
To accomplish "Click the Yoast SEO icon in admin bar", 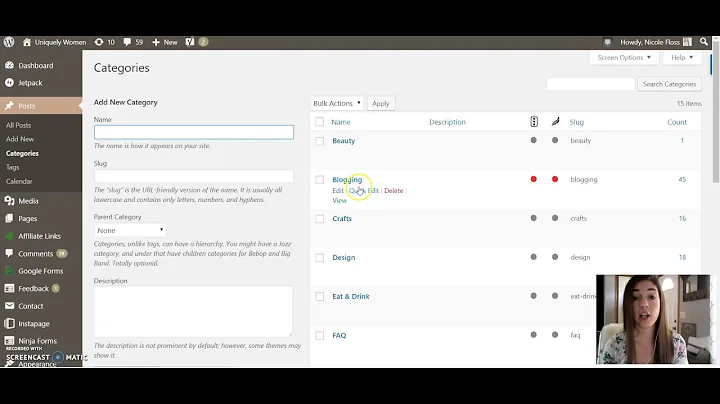I will coord(190,42).
